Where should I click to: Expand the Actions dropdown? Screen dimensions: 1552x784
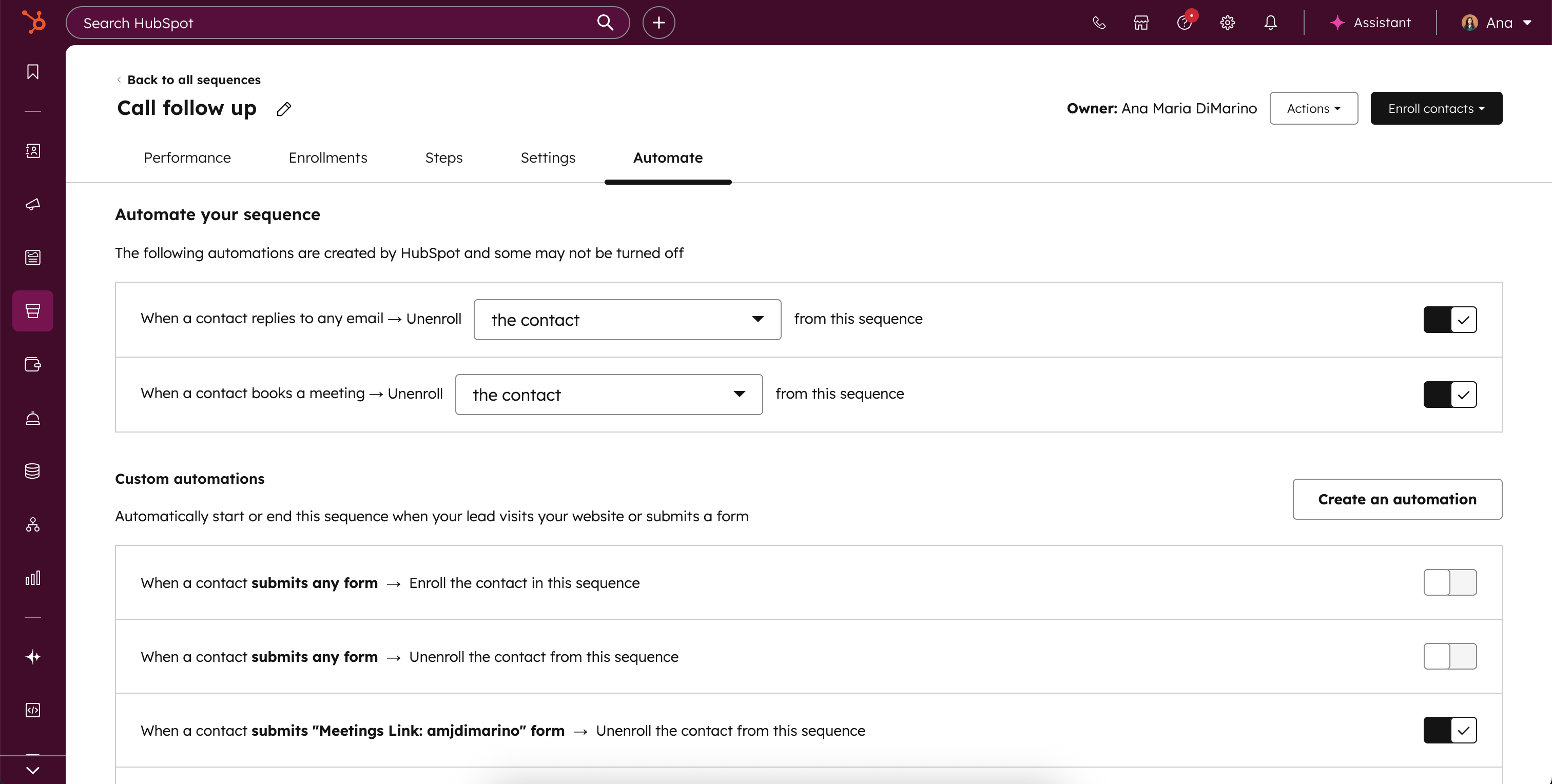click(1313, 108)
